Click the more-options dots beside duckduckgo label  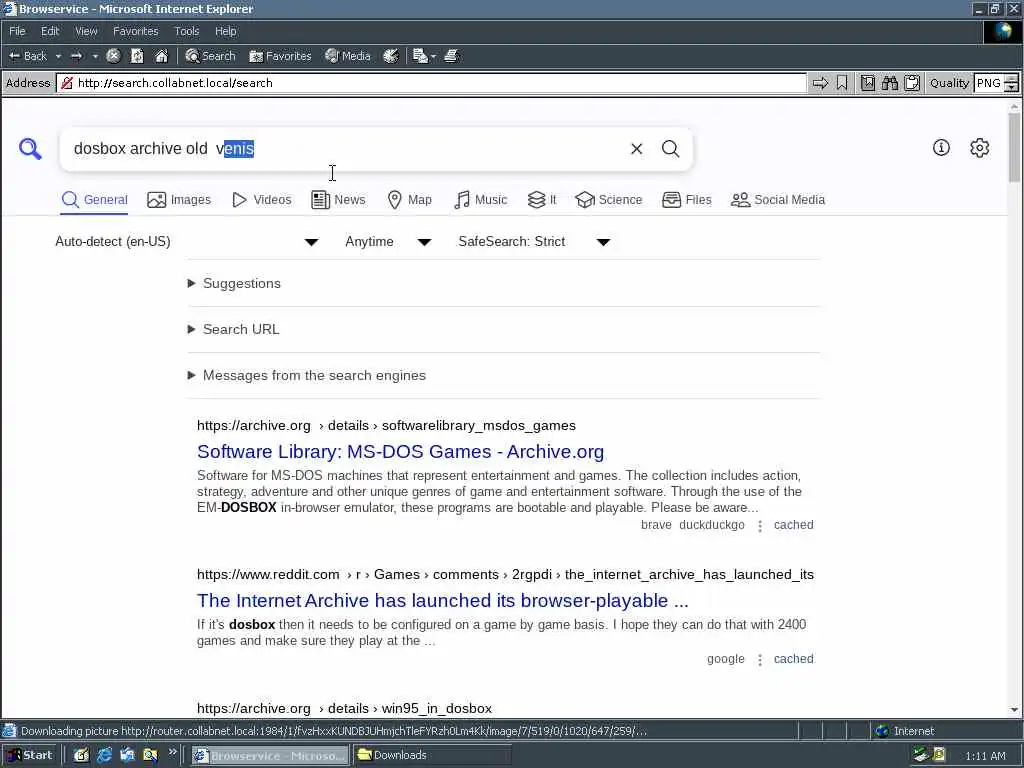pos(760,526)
